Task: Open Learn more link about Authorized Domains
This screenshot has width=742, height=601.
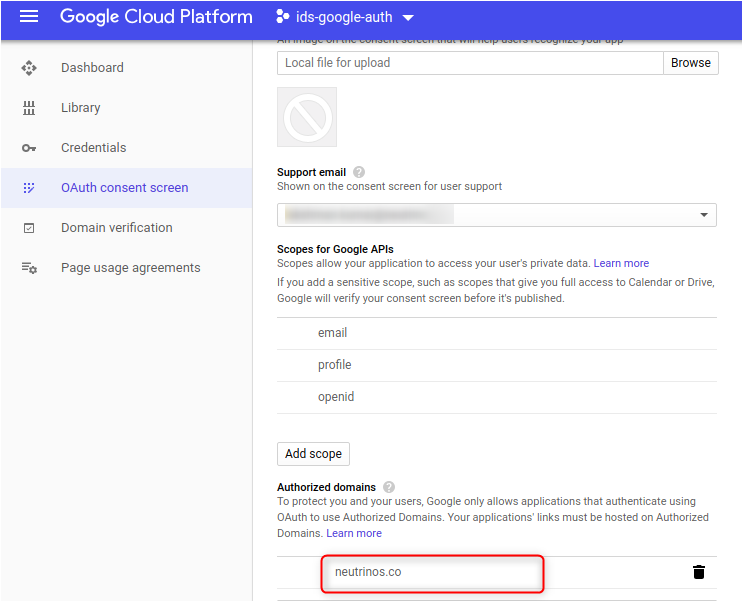Action: 354,533
